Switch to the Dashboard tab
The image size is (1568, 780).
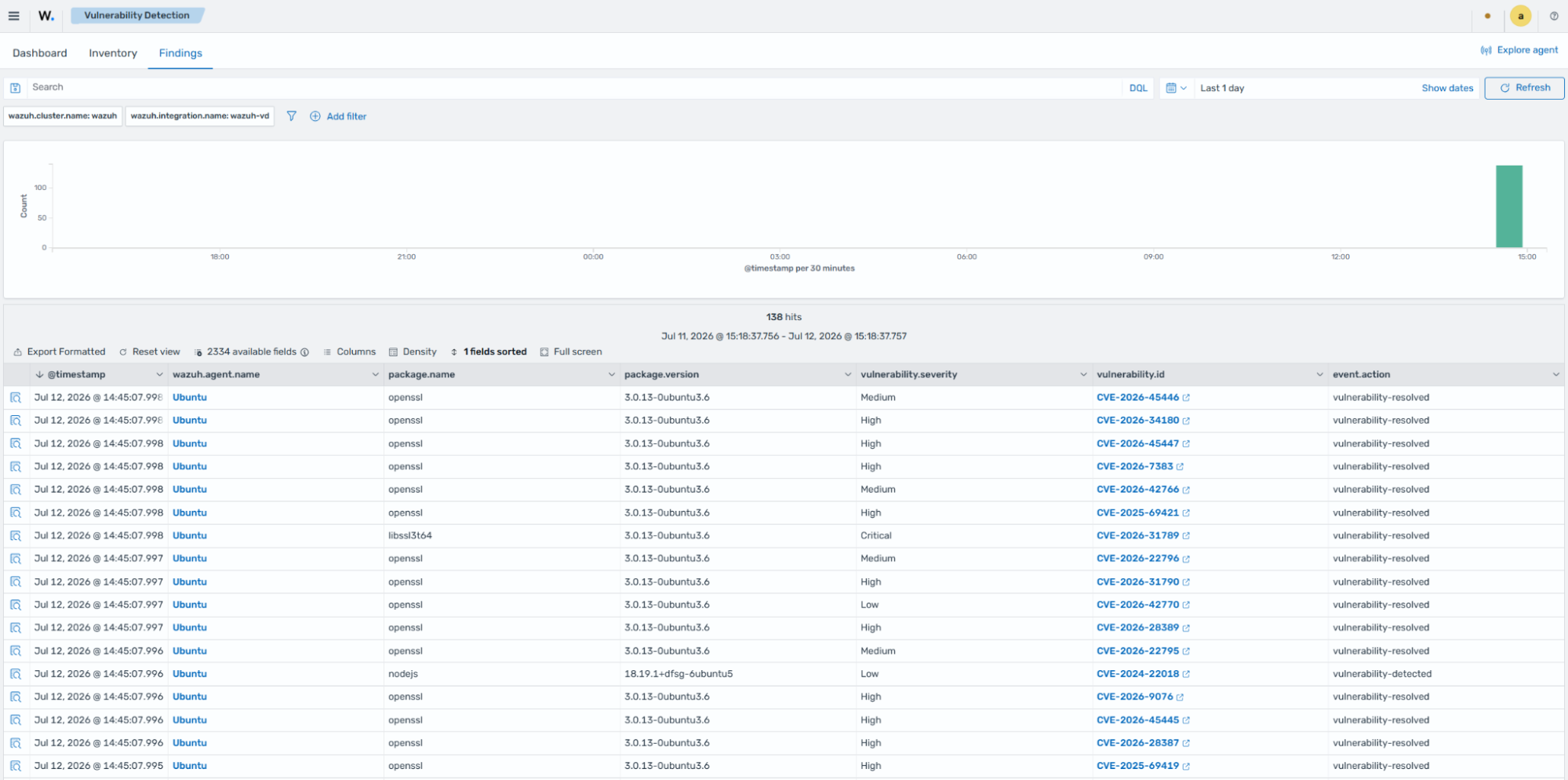40,53
